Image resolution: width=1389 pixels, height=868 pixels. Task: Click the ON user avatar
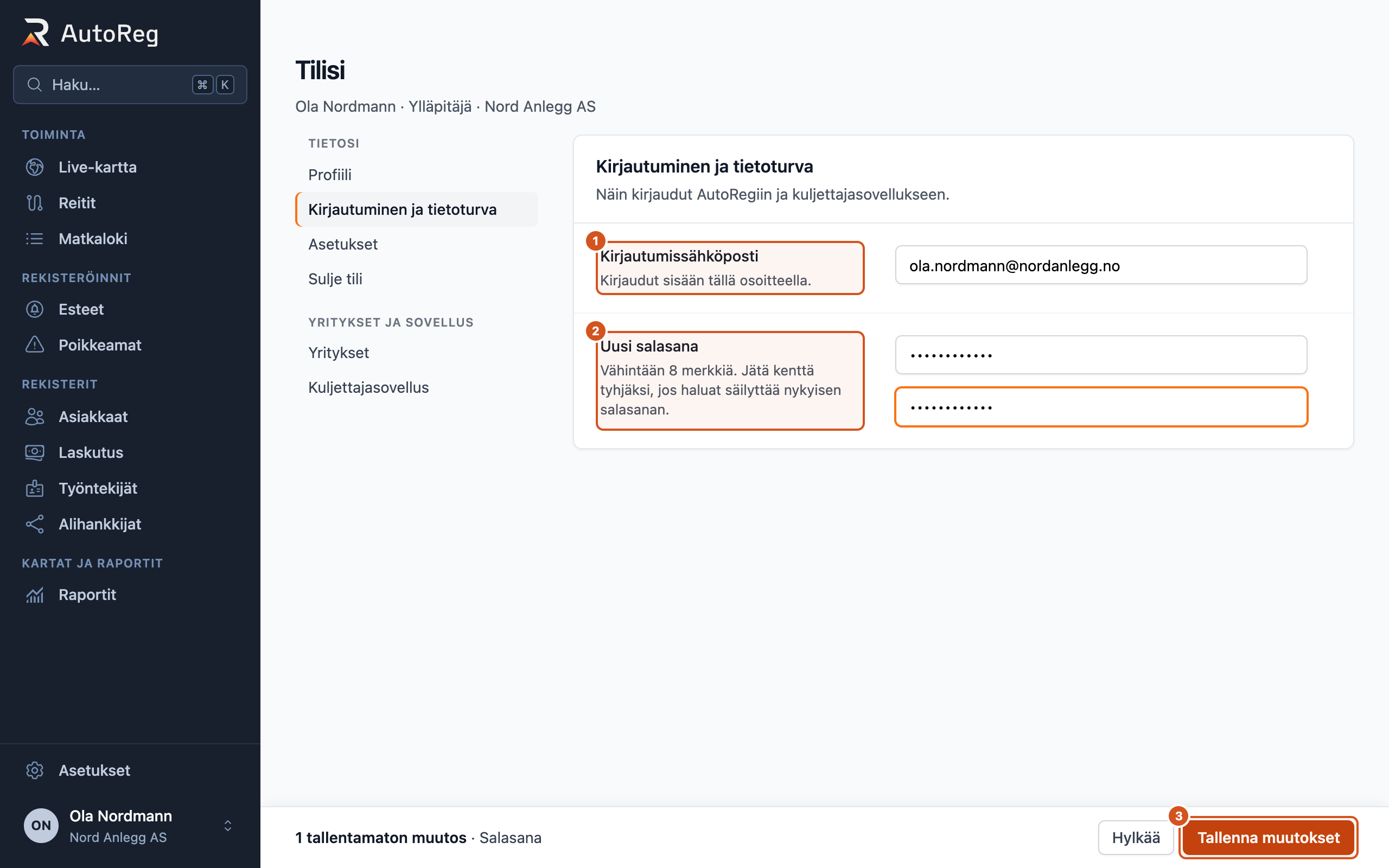coord(41,826)
